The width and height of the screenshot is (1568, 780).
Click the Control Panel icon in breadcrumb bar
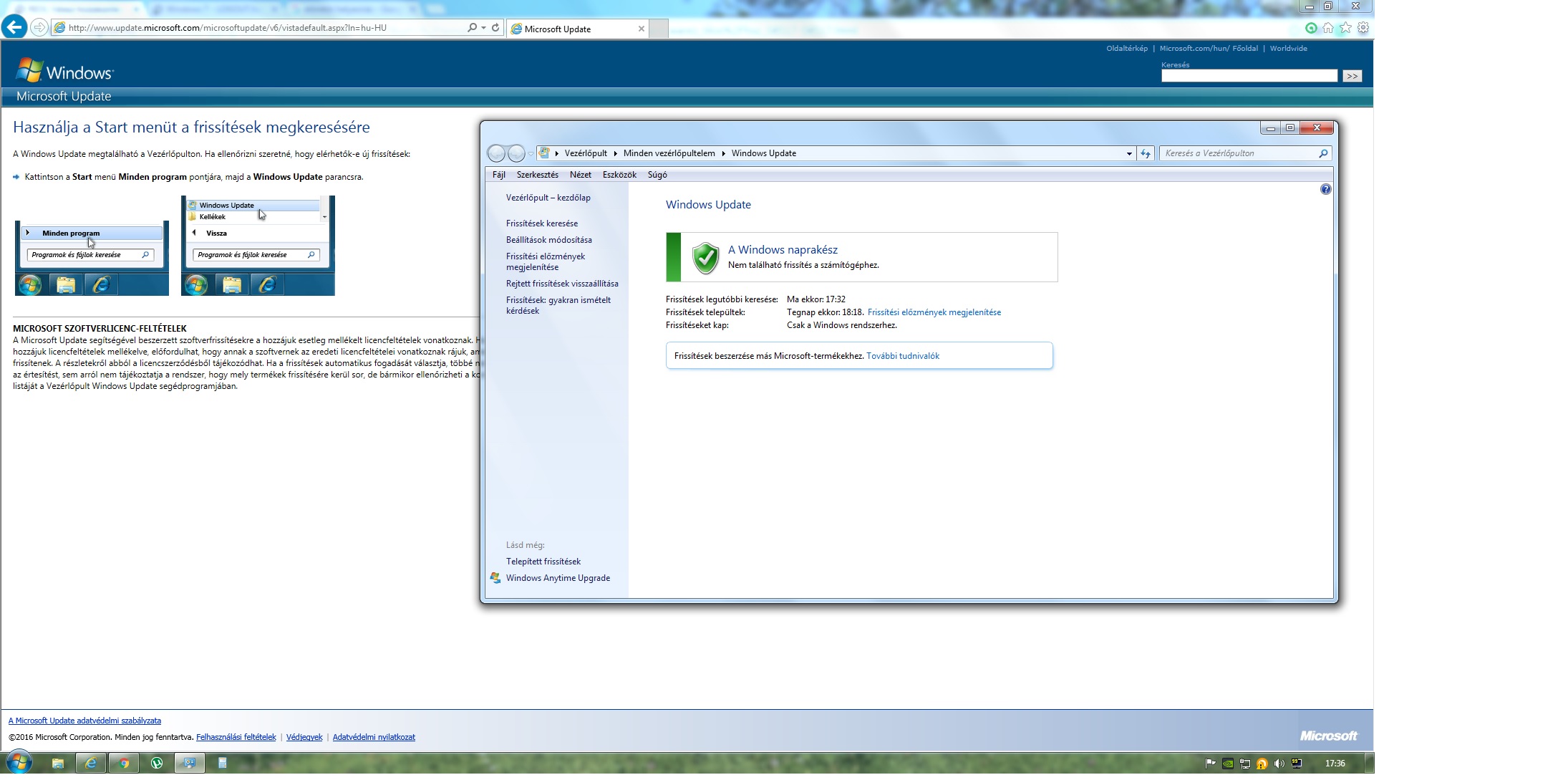click(x=544, y=153)
